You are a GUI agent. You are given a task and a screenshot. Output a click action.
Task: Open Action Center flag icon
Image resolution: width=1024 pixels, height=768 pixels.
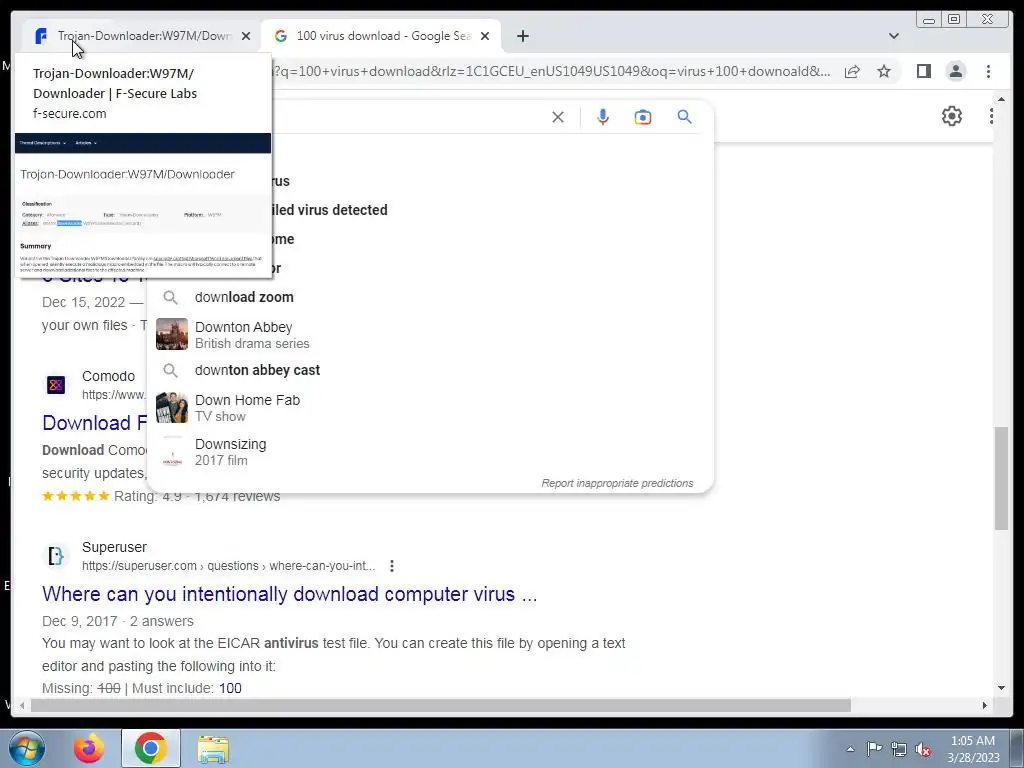874,749
